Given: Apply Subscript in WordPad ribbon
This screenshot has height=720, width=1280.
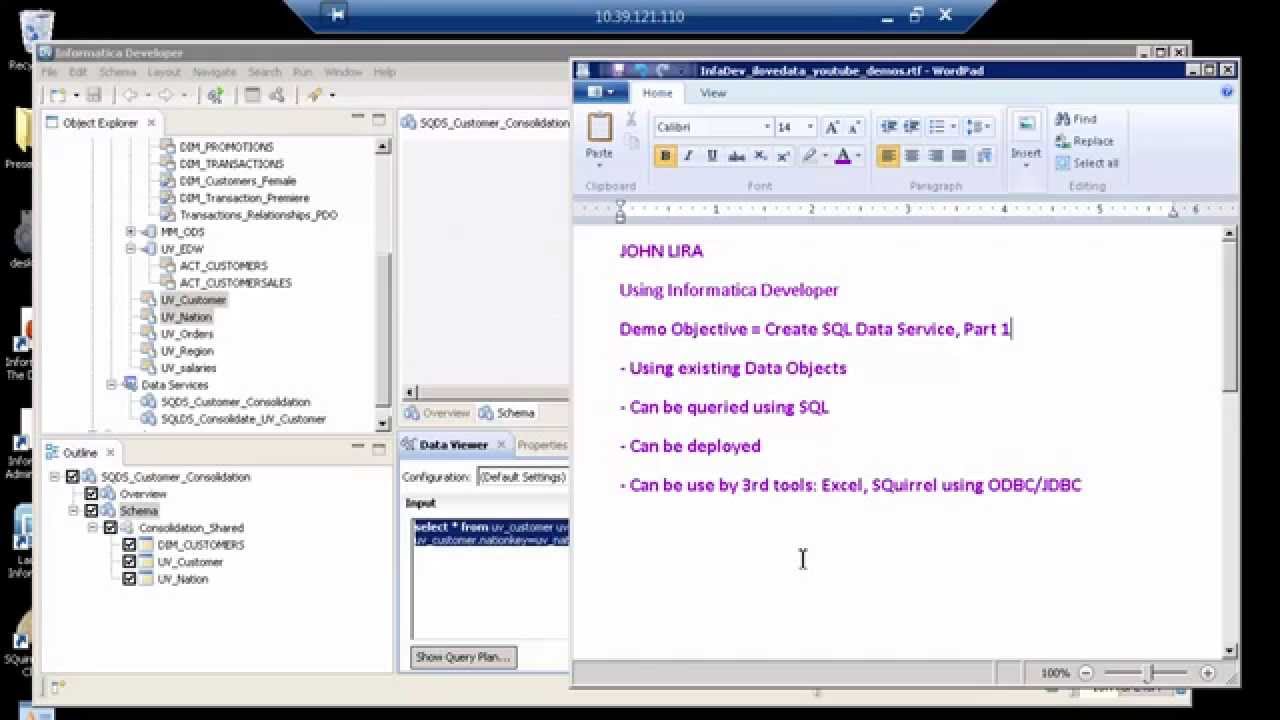Looking at the screenshot, I should point(760,156).
